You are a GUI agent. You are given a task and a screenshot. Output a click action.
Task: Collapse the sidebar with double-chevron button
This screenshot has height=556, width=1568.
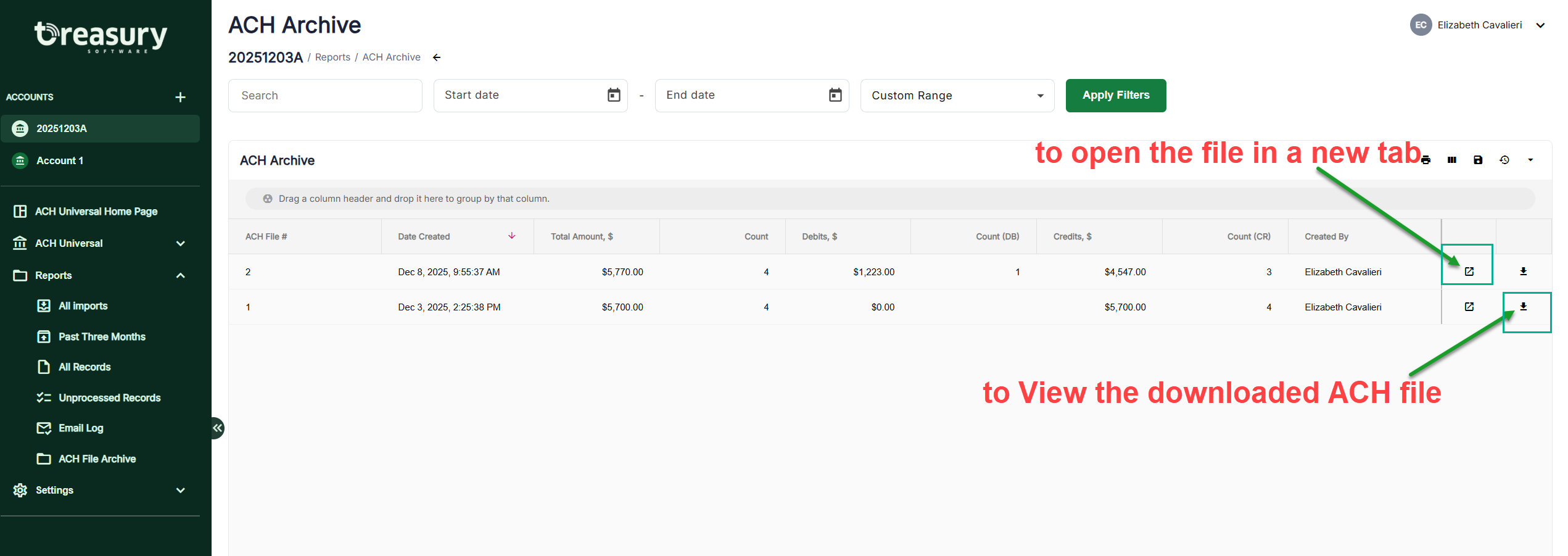(x=217, y=428)
